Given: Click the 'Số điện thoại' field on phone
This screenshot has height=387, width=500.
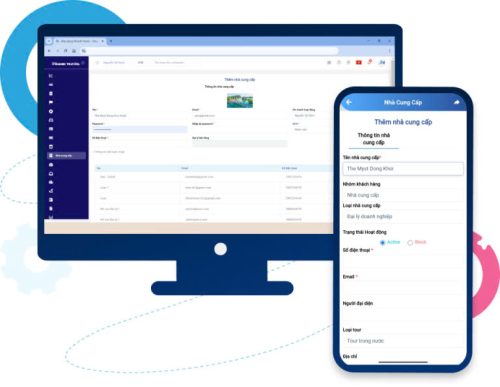Looking at the screenshot, I should click(403, 261).
